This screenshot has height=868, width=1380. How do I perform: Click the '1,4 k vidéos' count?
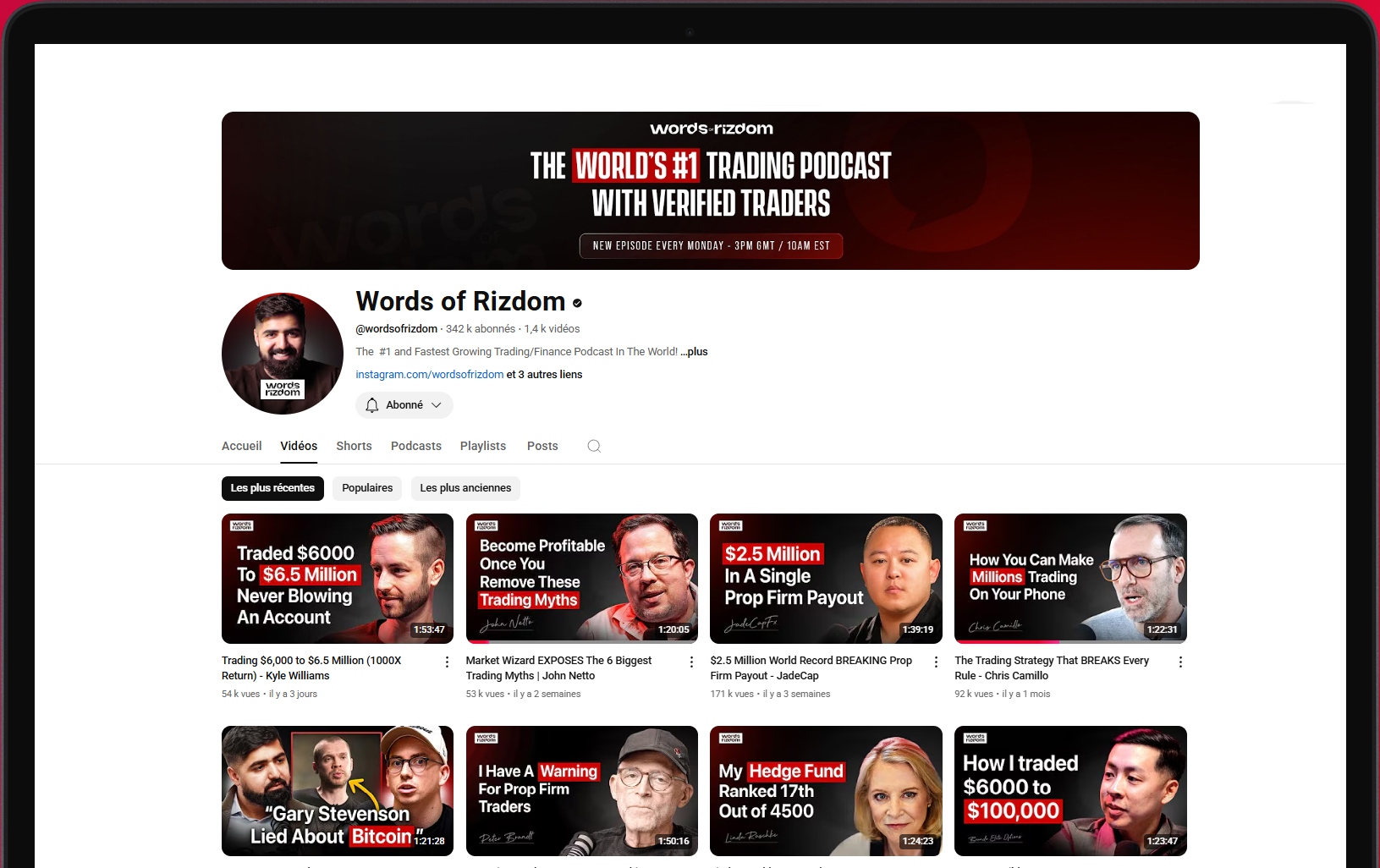(552, 329)
